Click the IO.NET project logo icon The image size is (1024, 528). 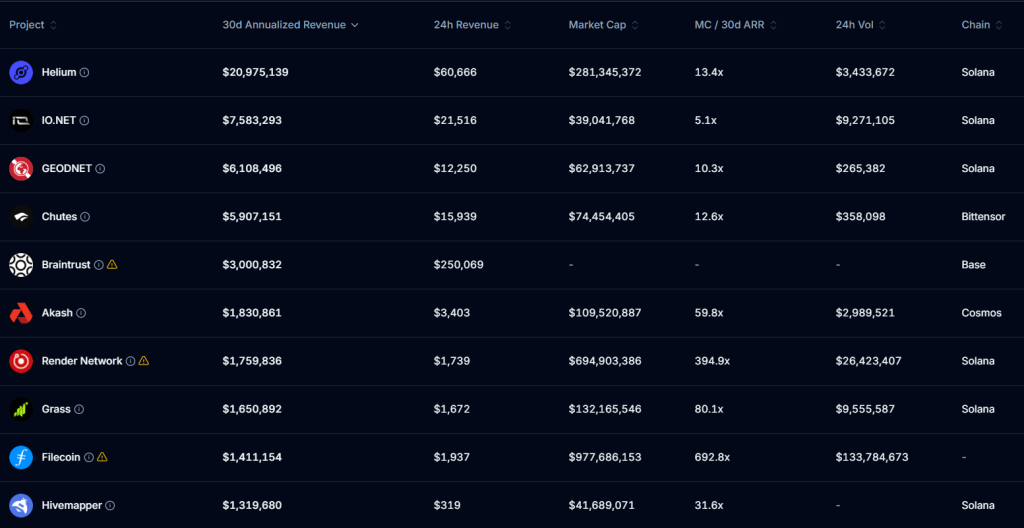point(21,120)
